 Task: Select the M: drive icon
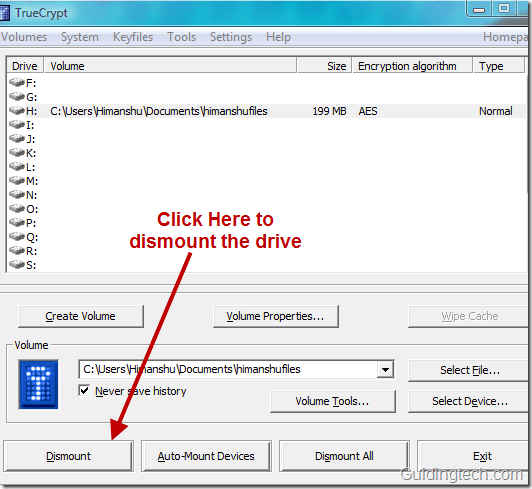[x=17, y=181]
